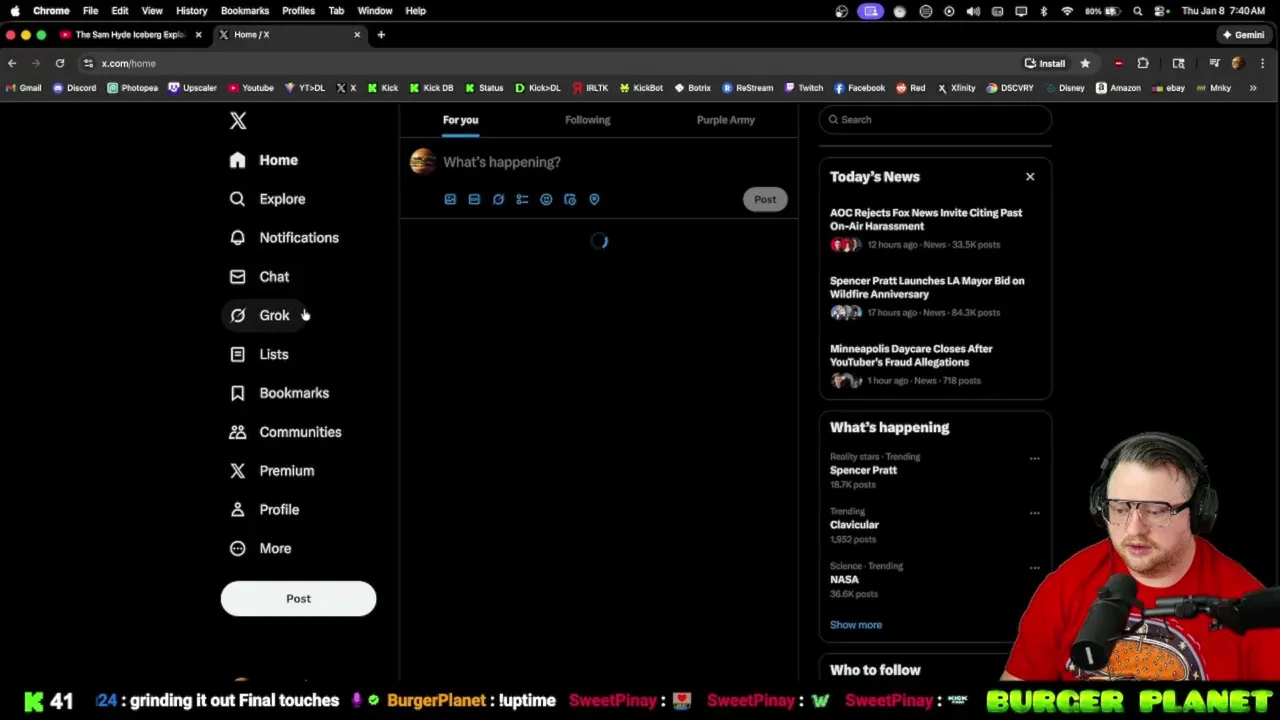Image resolution: width=1280 pixels, height=720 pixels.
Task: Click the X logo in the sidebar
Action: 238,121
